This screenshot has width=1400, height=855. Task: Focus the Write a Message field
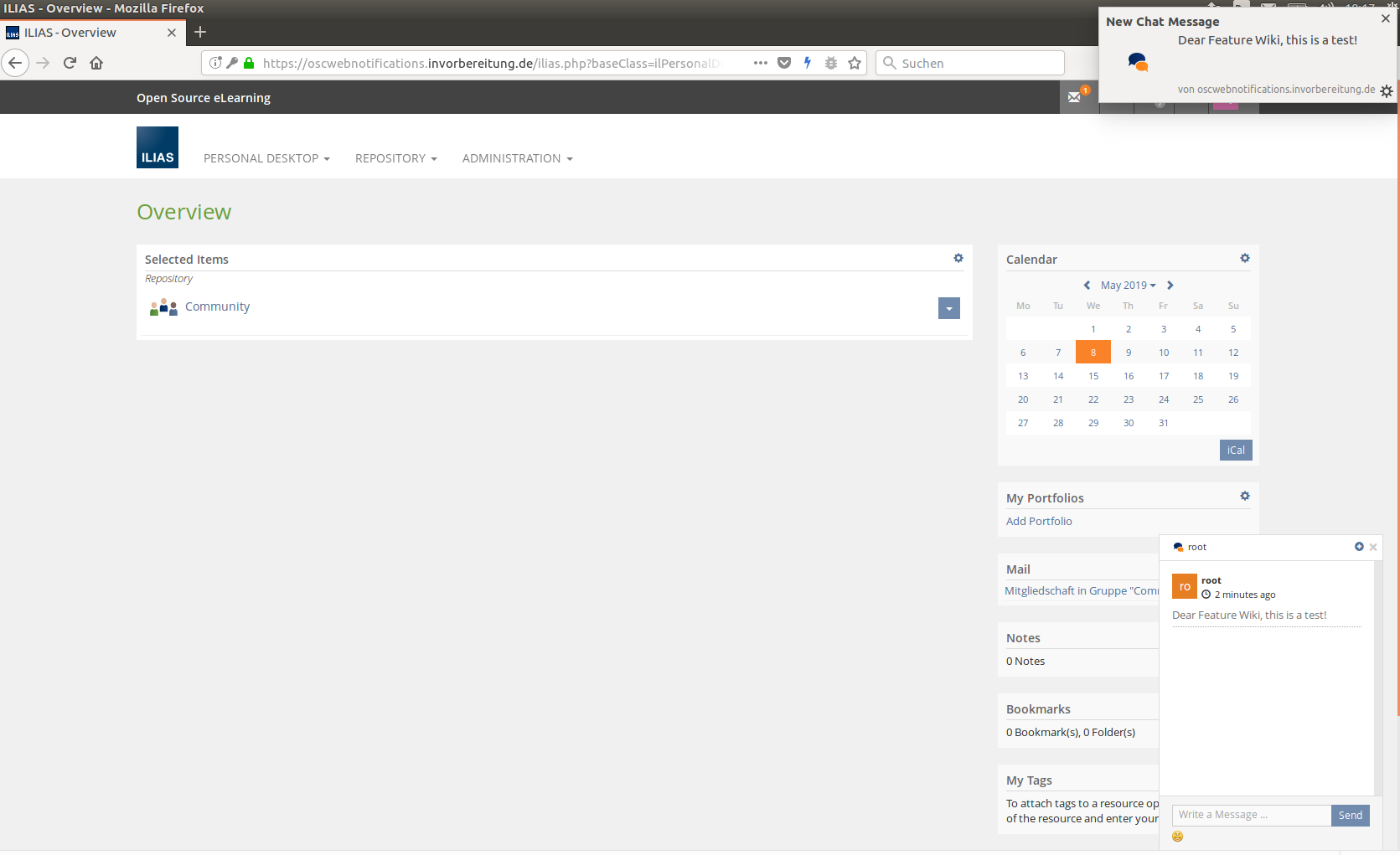[1251, 816]
